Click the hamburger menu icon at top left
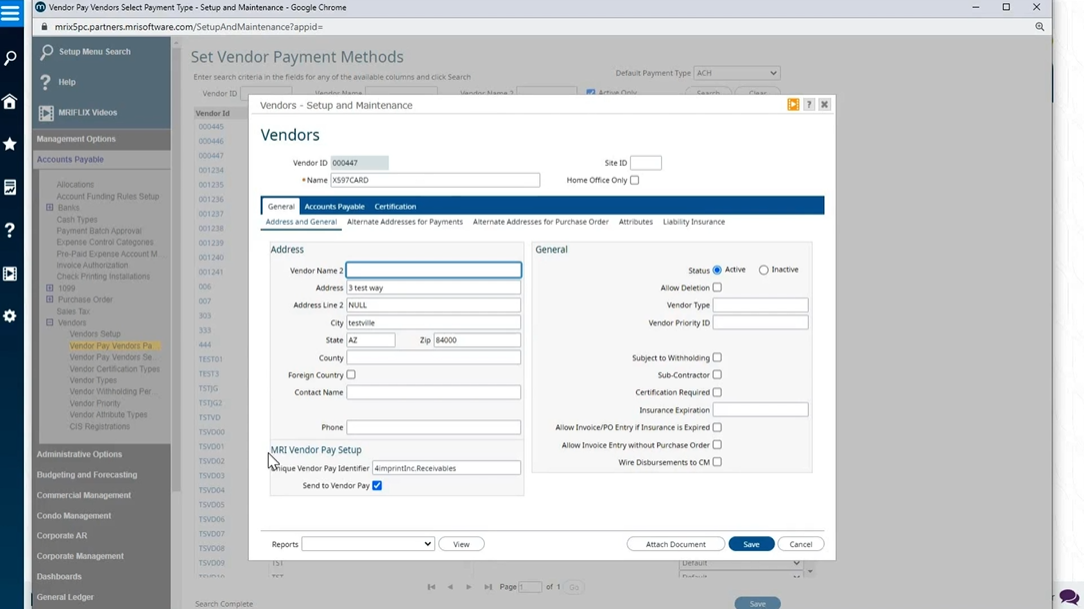Image resolution: width=1084 pixels, height=609 pixels. tap(11, 13)
